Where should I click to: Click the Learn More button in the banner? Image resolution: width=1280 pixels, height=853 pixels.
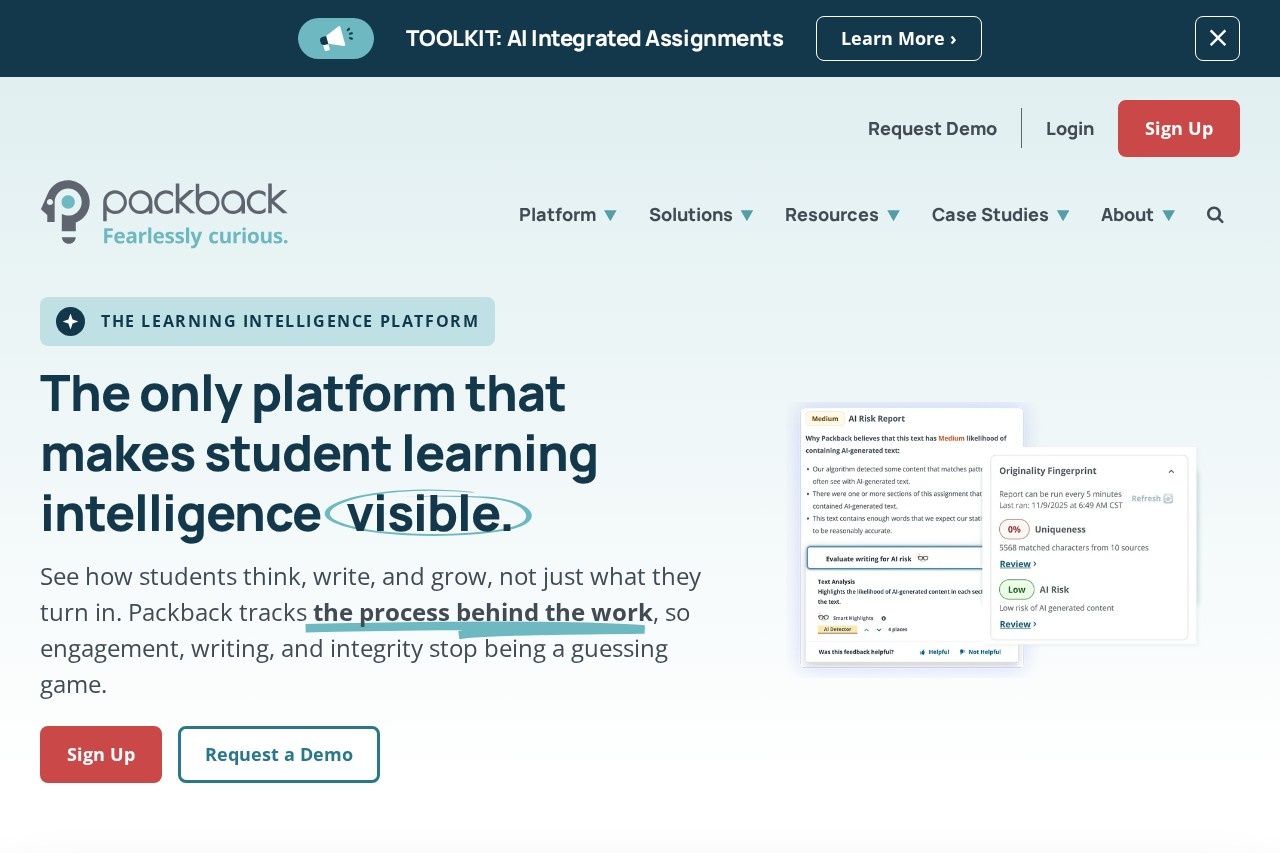pos(899,39)
